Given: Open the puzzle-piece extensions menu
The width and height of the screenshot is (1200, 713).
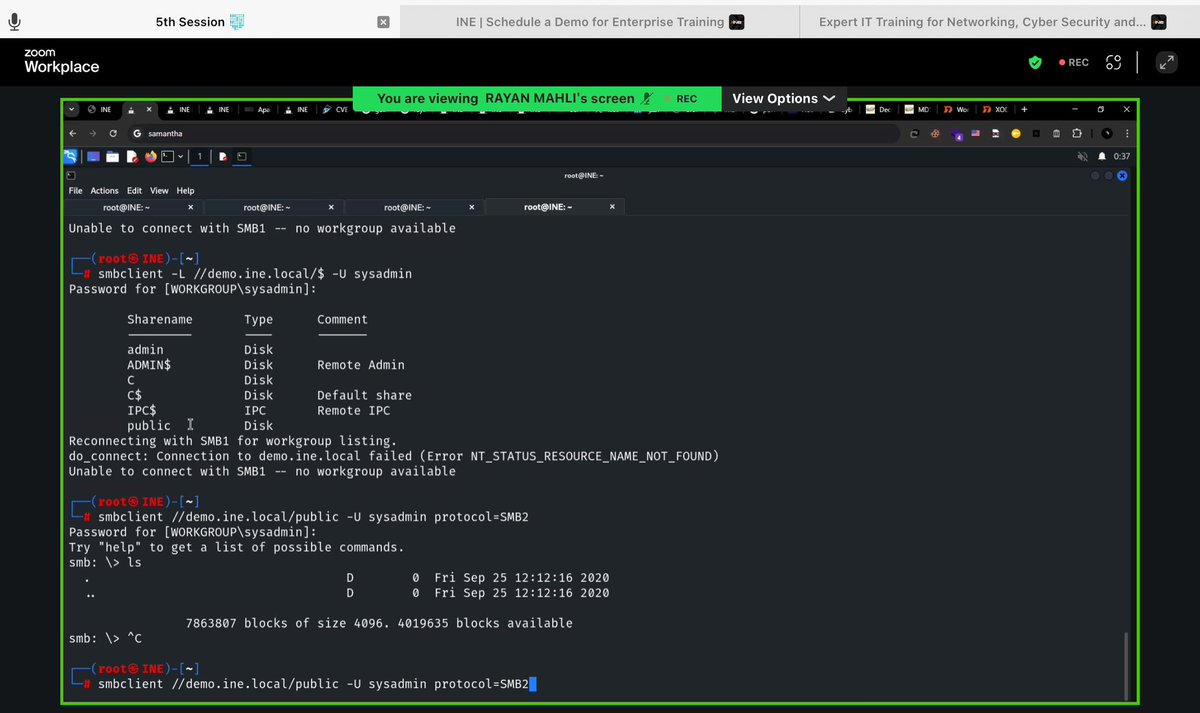Looking at the screenshot, I should [1077, 133].
